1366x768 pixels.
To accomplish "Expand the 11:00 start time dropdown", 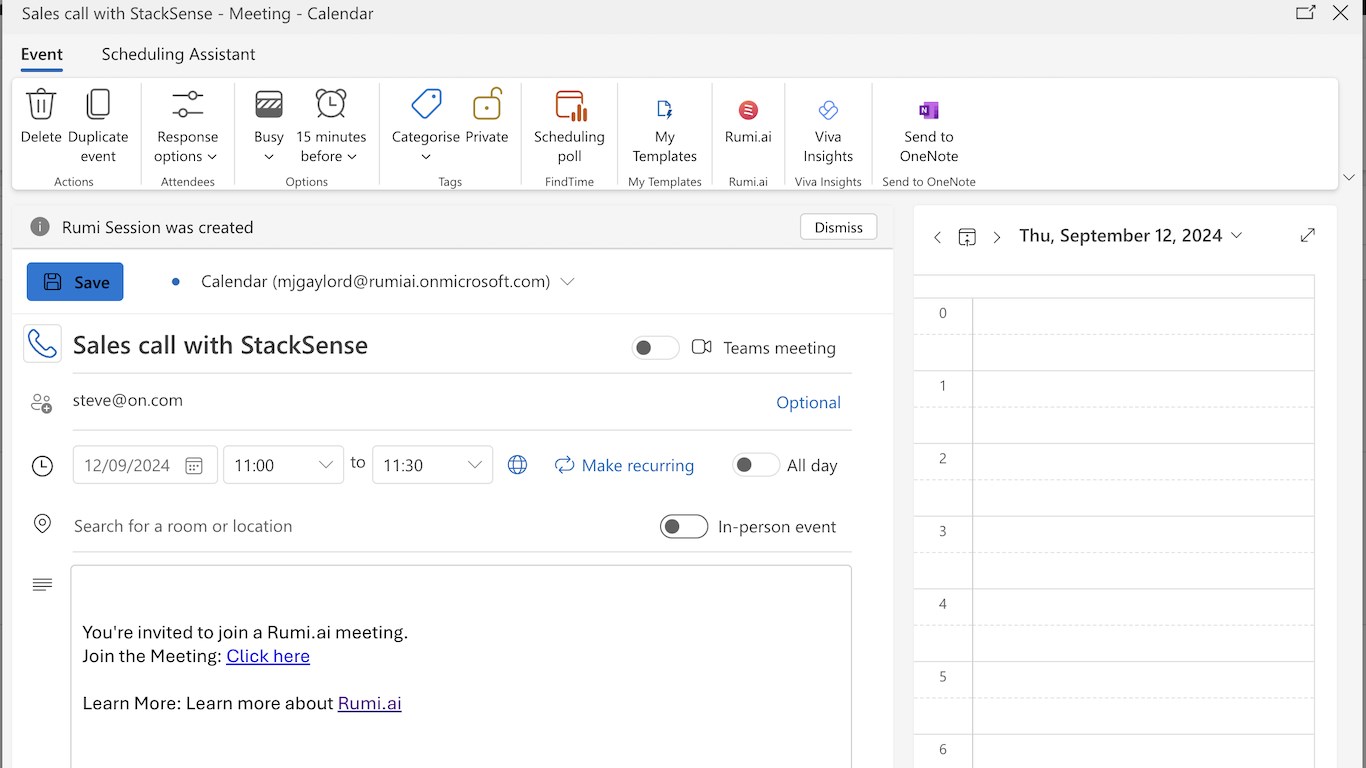I will (325, 465).
